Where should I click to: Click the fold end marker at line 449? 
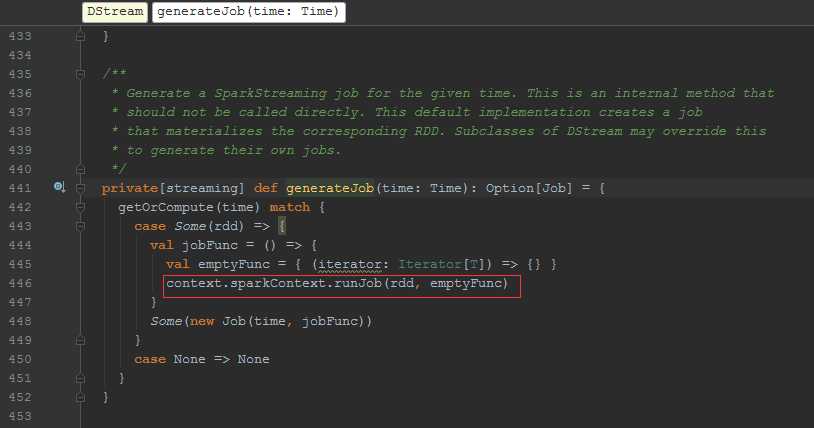80,340
